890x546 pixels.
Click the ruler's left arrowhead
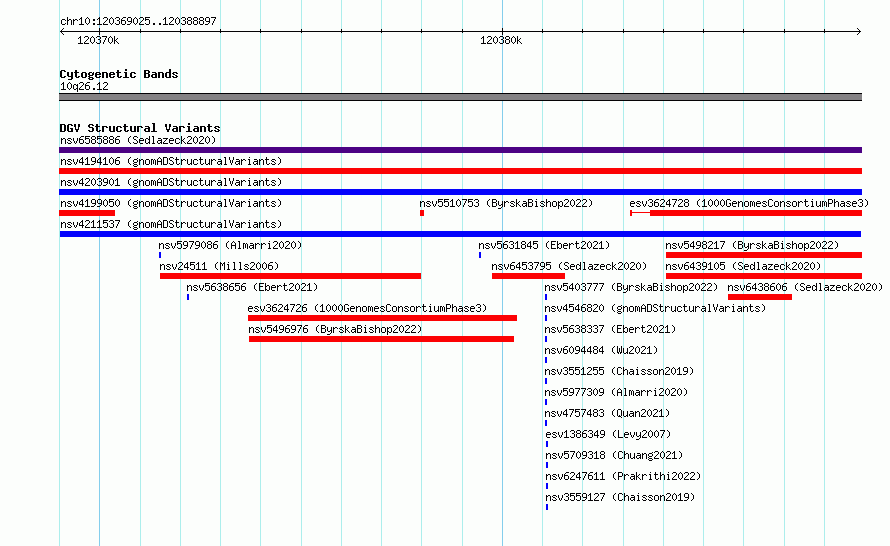point(62,32)
